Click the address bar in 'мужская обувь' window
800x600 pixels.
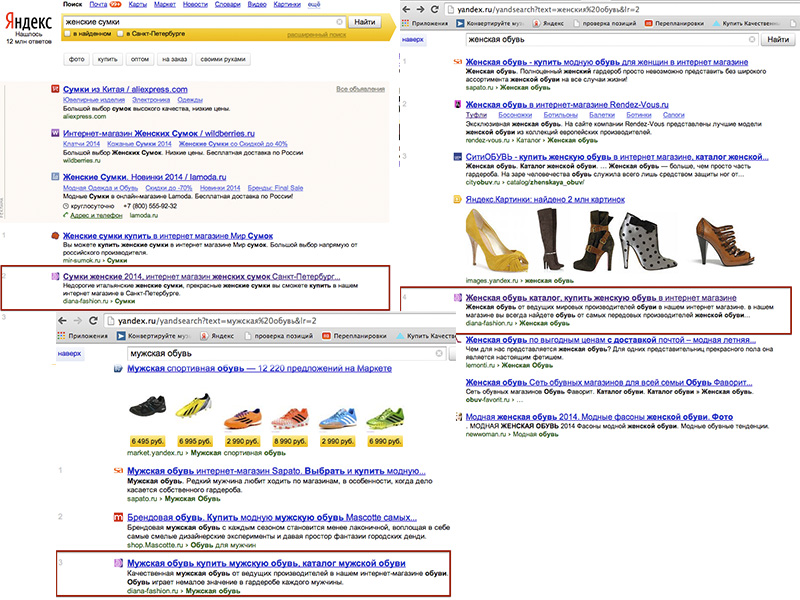click(x=280, y=320)
